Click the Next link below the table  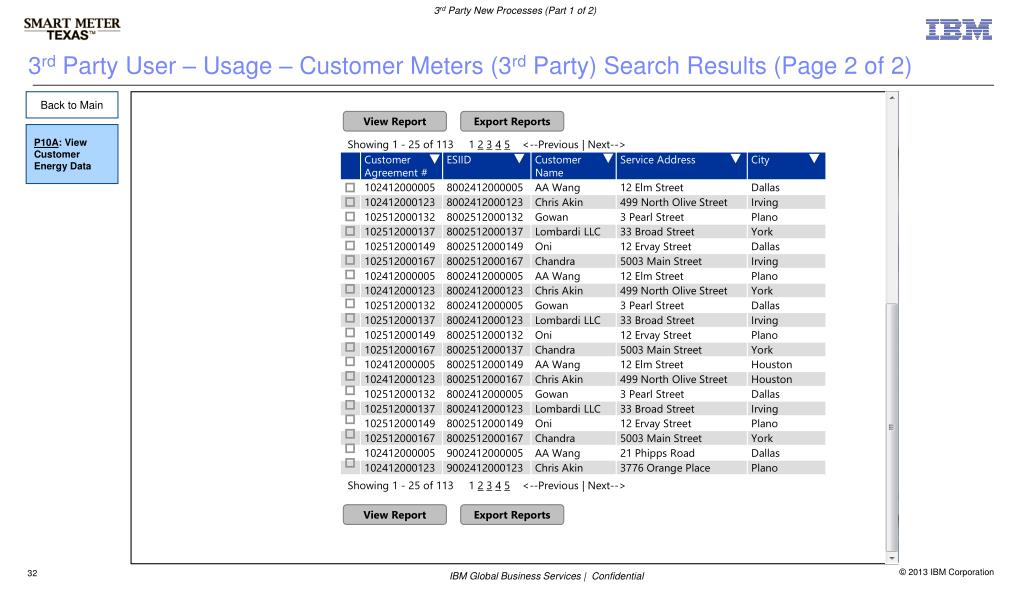pos(606,486)
